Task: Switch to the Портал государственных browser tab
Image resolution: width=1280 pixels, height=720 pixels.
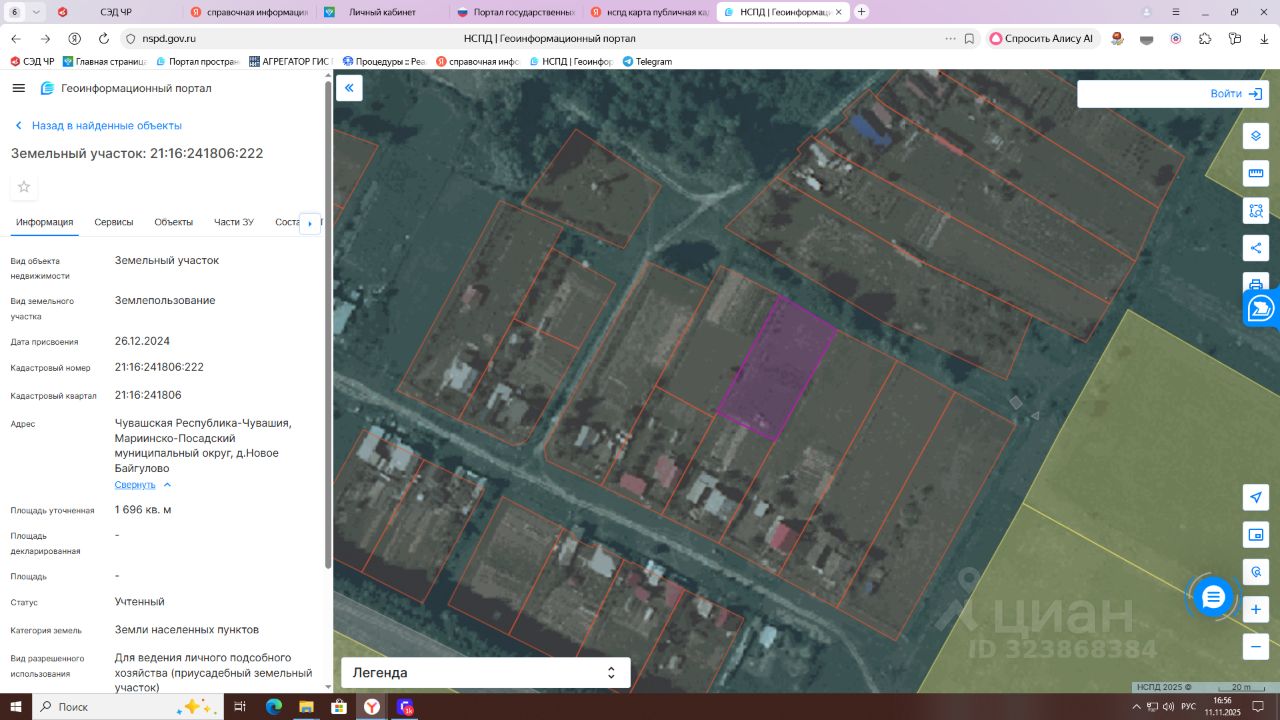Action: [x=516, y=12]
